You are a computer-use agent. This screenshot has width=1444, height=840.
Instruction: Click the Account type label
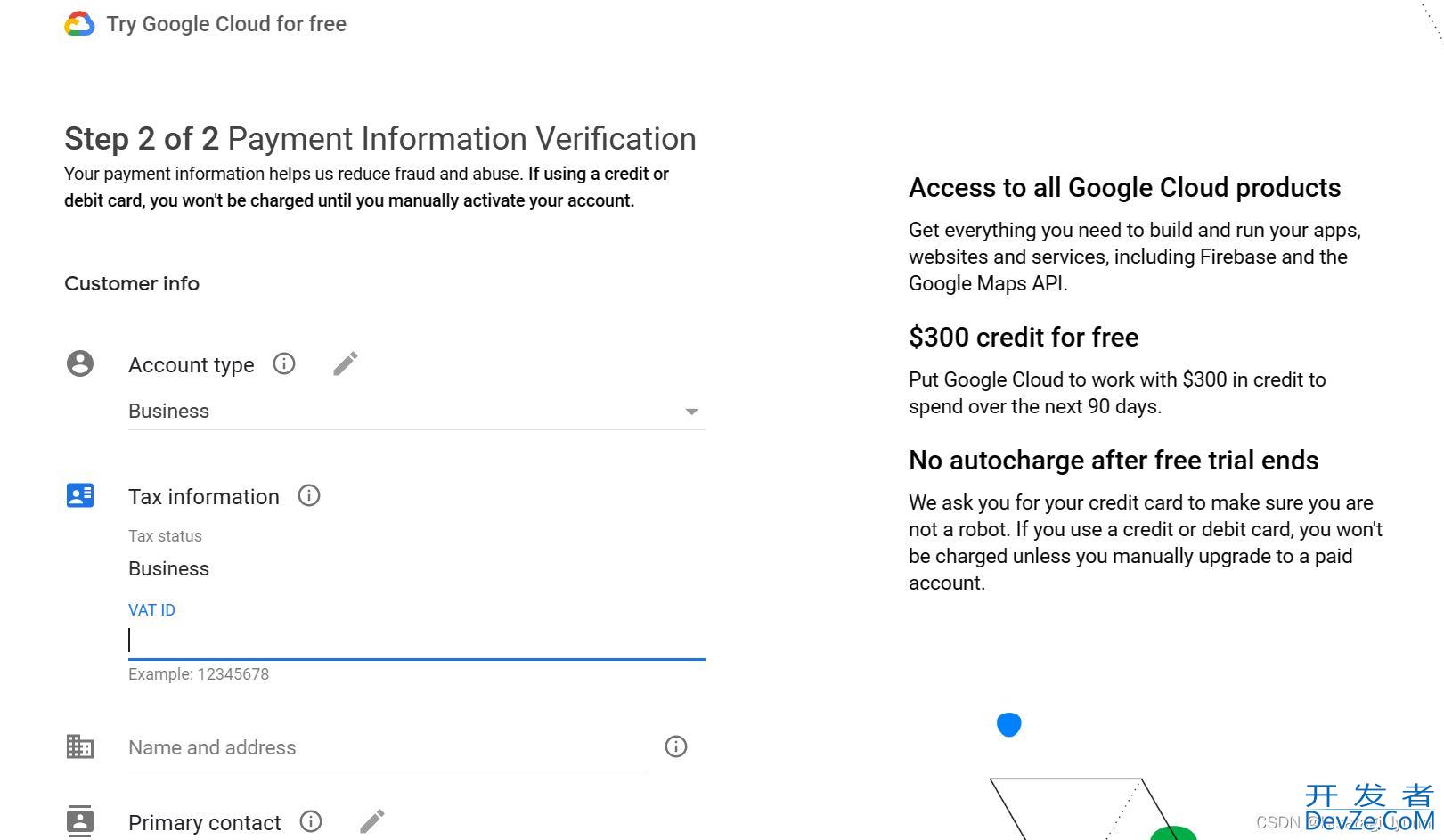click(192, 365)
